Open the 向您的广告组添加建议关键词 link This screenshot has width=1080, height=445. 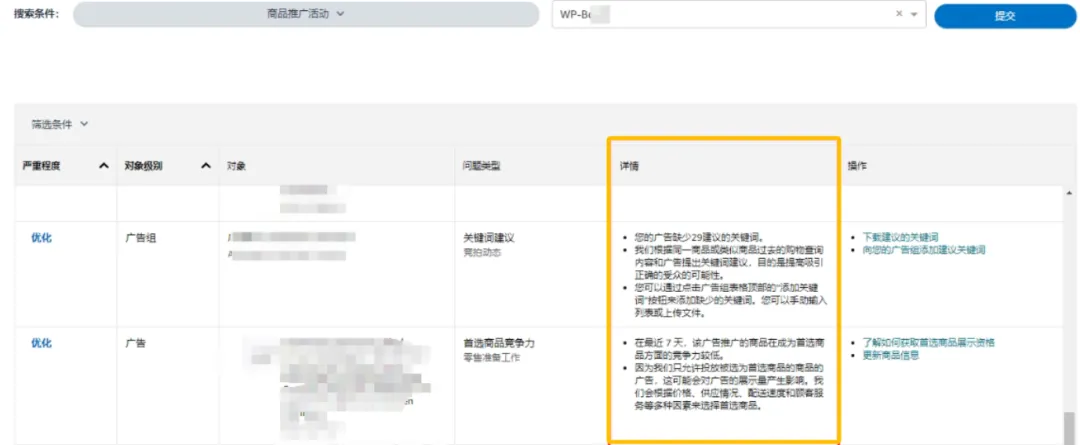pos(924,249)
